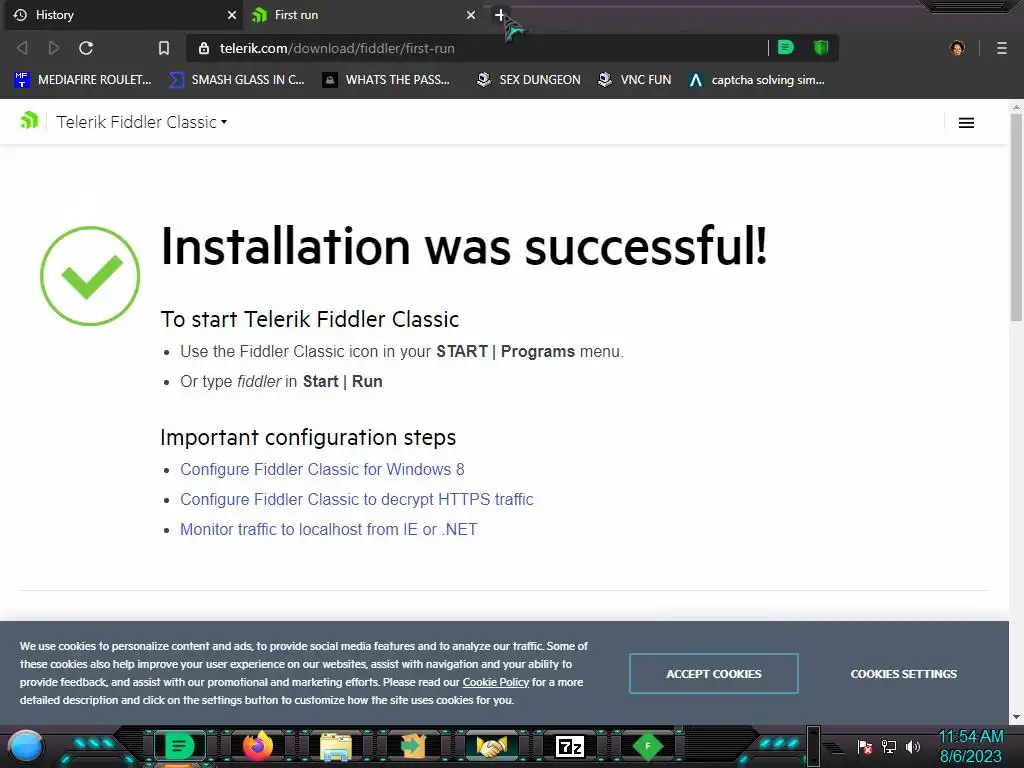Close the History tab
Screen dimensions: 1024x768
tap(231, 15)
